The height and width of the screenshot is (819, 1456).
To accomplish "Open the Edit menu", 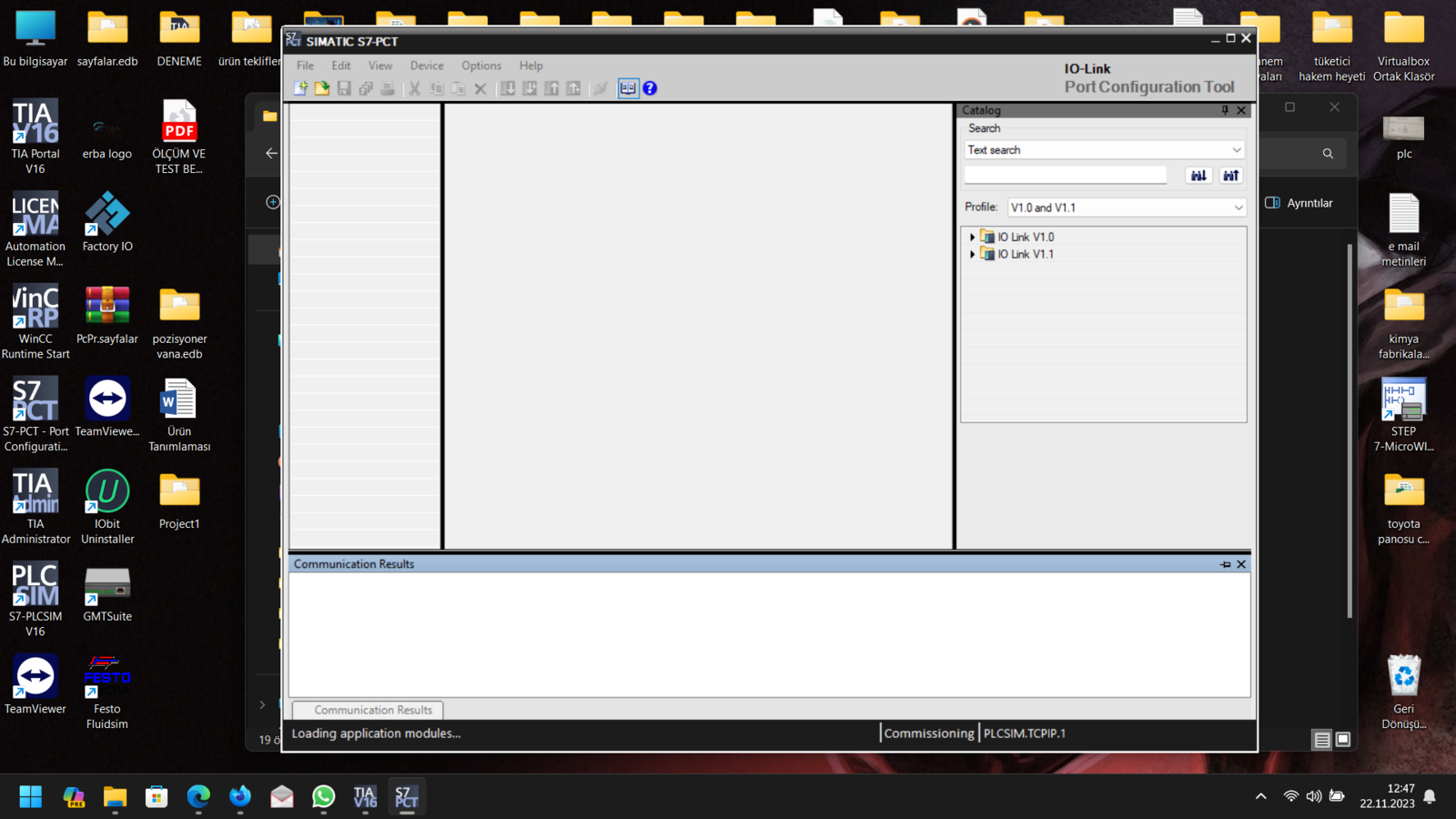I will [341, 66].
